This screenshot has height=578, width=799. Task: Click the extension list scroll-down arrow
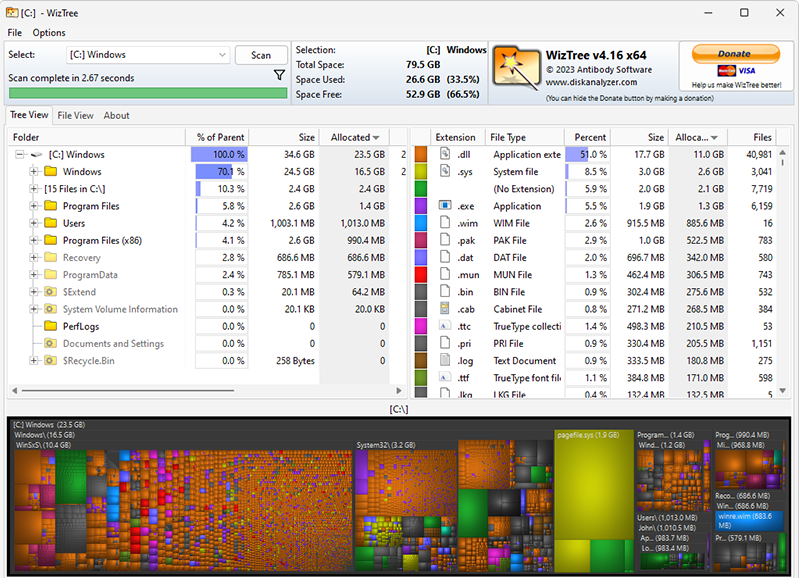click(783, 390)
